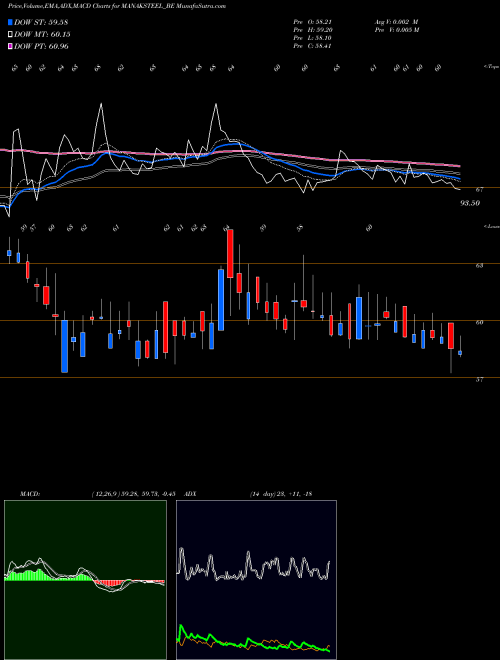Select the 'DOW PT: 60.96' legend text
The image size is (500, 660).
point(41,46)
